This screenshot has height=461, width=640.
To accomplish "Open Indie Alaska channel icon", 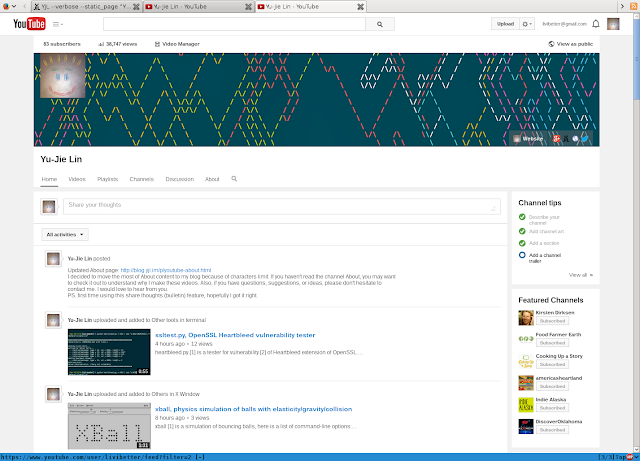I will 526,405.
